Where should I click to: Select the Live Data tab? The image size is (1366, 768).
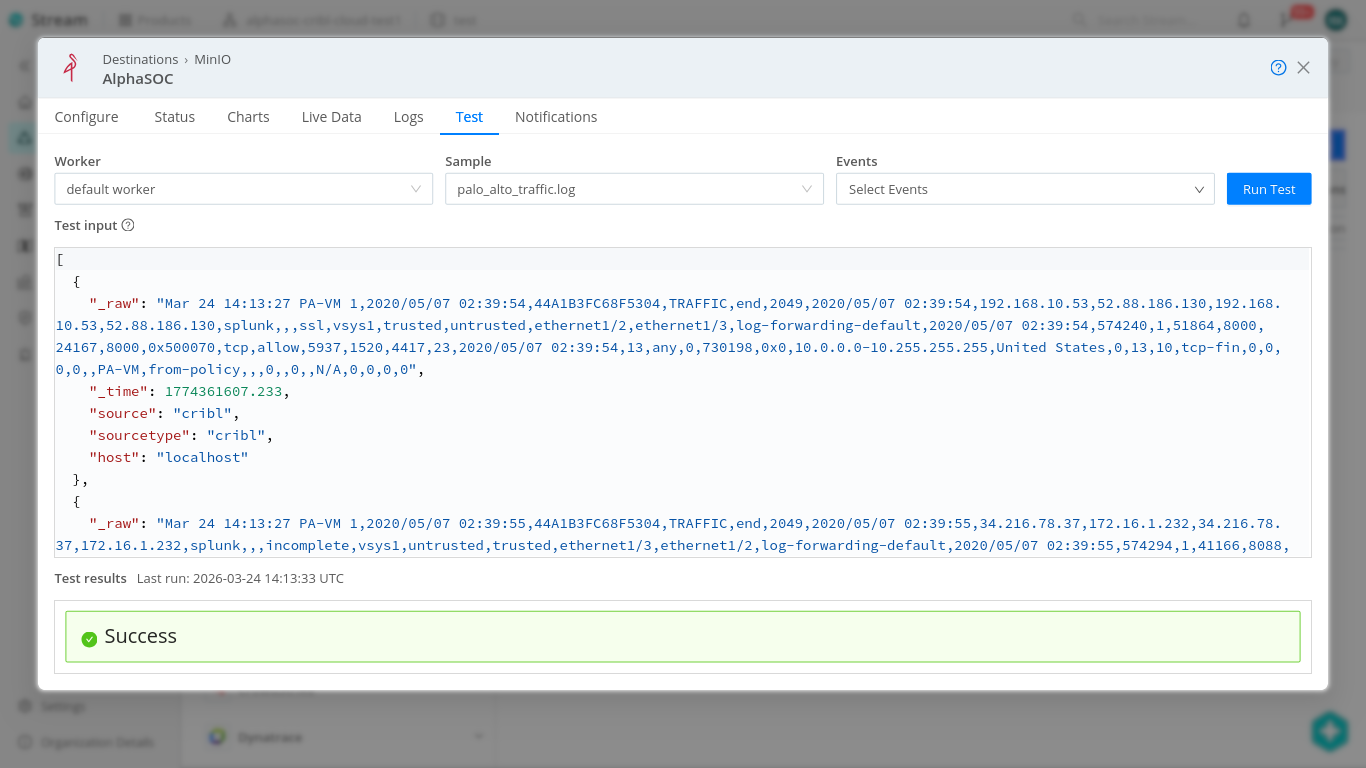(x=331, y=117)
